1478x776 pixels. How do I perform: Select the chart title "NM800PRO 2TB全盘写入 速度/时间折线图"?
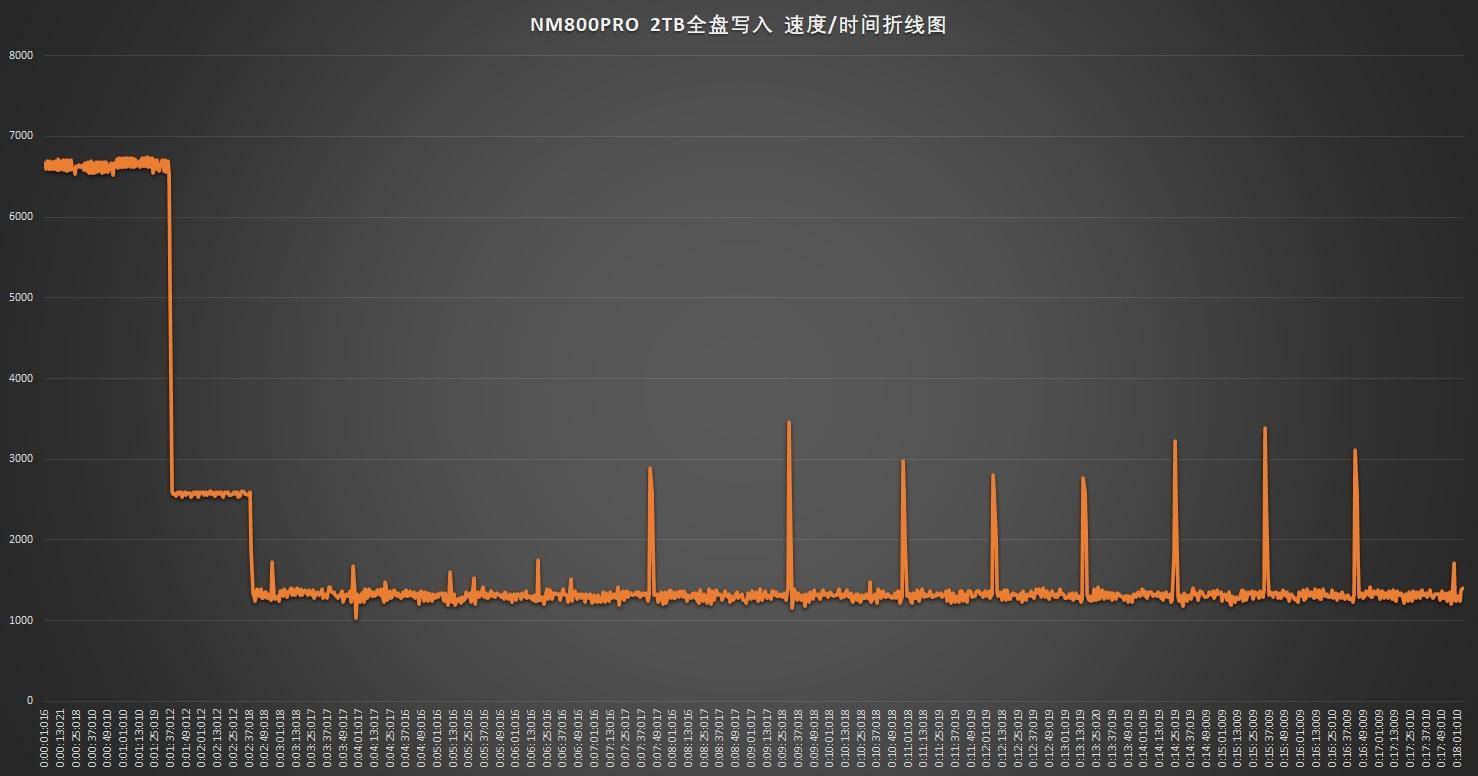tap(738, 26)
